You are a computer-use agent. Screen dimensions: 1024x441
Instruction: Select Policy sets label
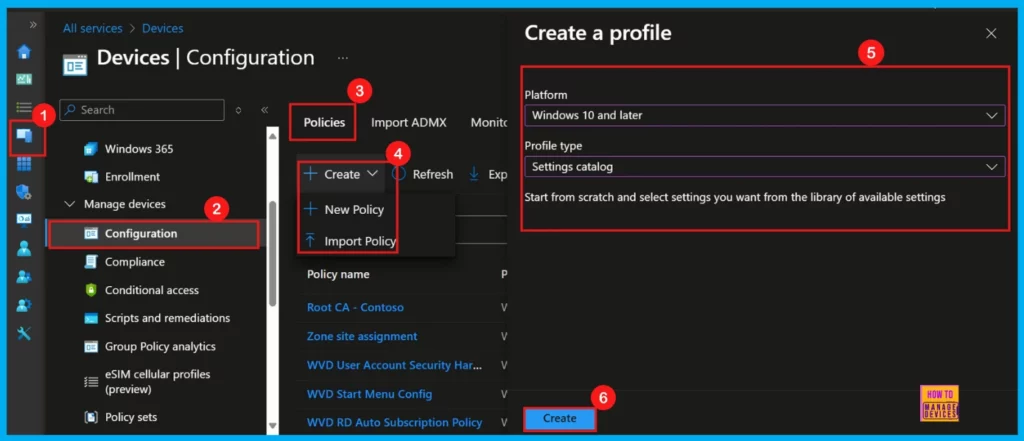pos(131,417)
